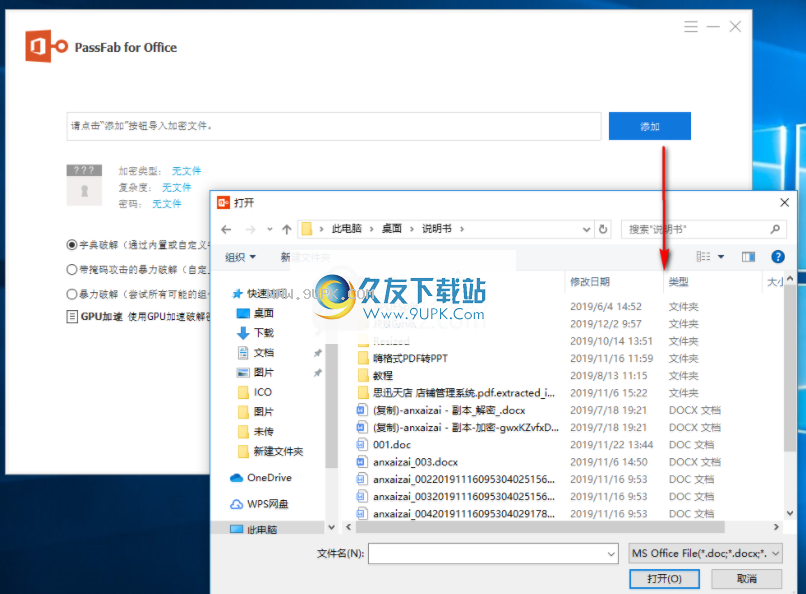The height and width of the screenshot is (594, 806).
Task: Open the recent locations dropdown arrow
Action: tap(269, 229)
